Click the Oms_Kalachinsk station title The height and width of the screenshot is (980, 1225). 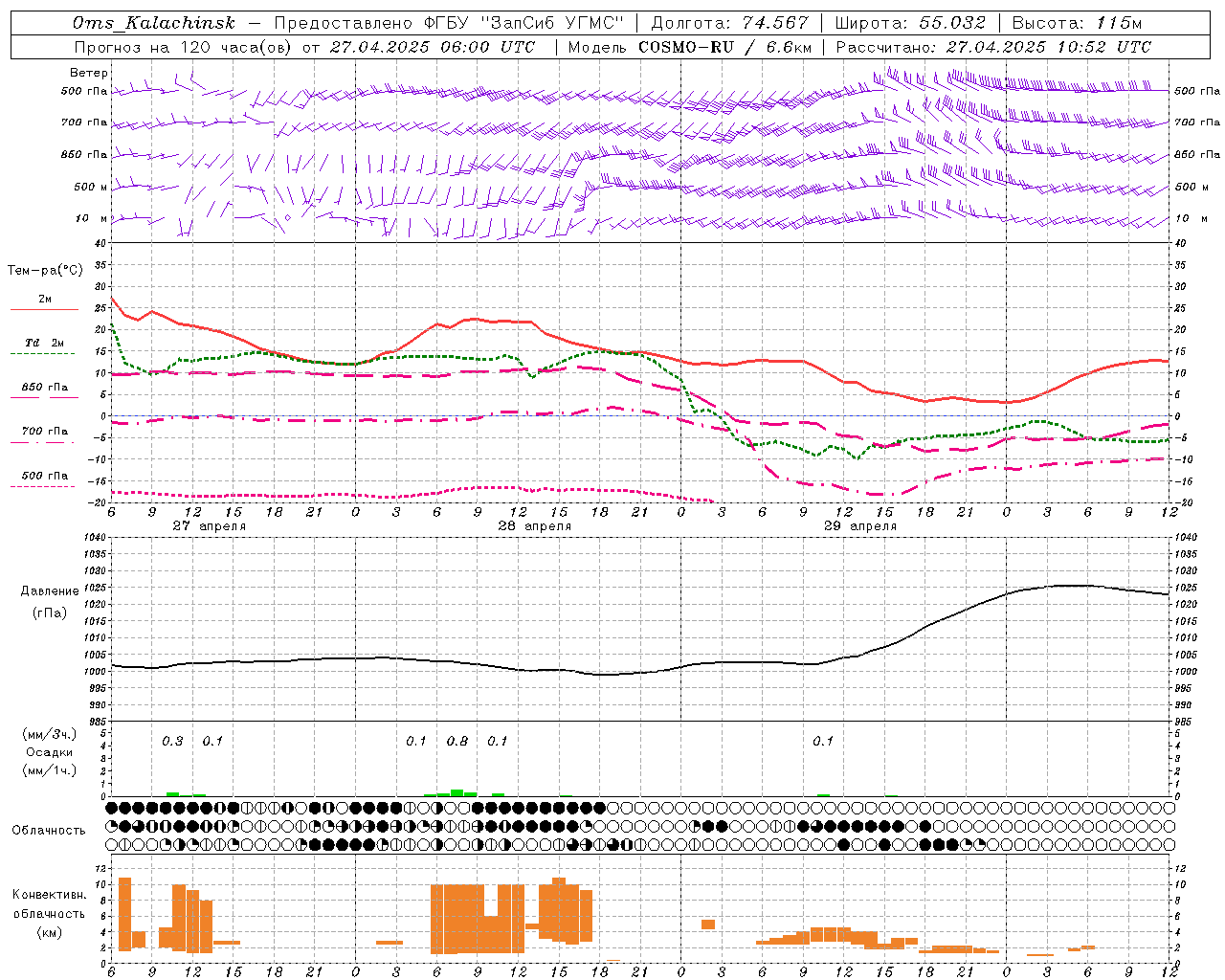153,23
